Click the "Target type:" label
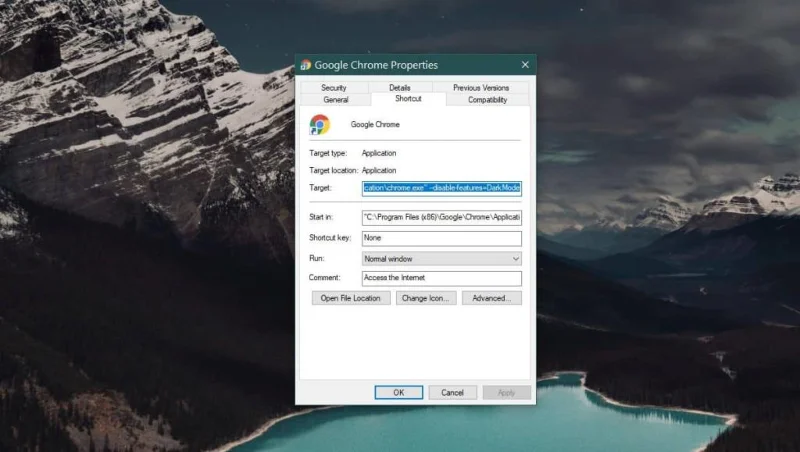 pyautogui.click(x=328, y=153)
